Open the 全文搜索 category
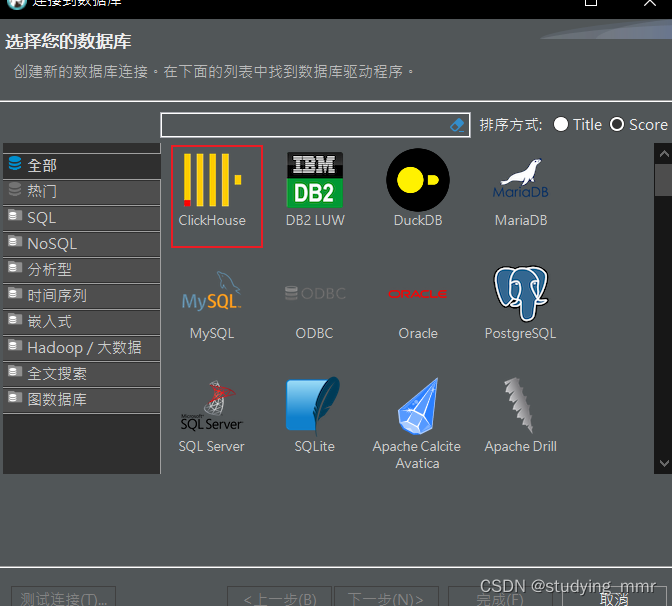This screenshot has height=606, width=672. click(x=81, y=374)
